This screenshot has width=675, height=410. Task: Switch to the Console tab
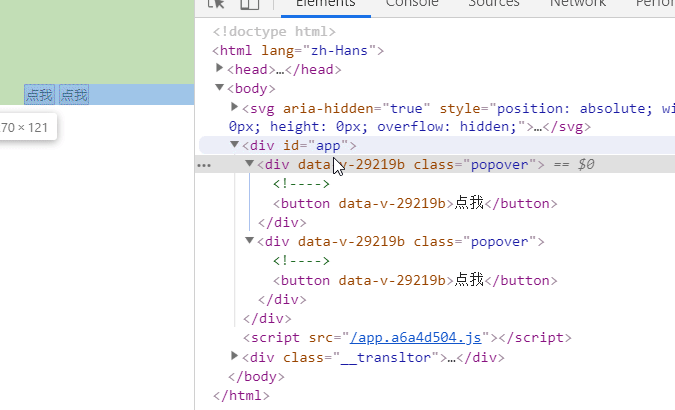tap(411, 4)
